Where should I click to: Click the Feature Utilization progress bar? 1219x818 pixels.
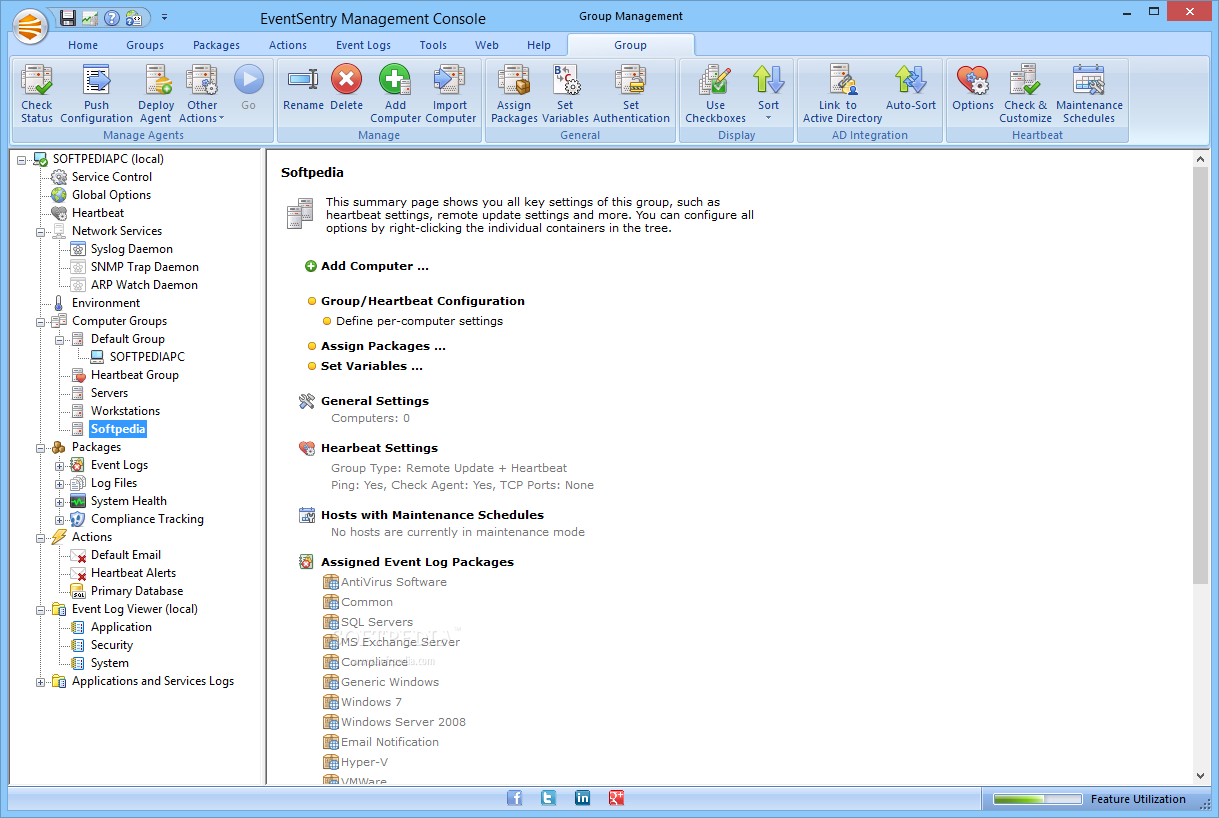(1037, 800)
